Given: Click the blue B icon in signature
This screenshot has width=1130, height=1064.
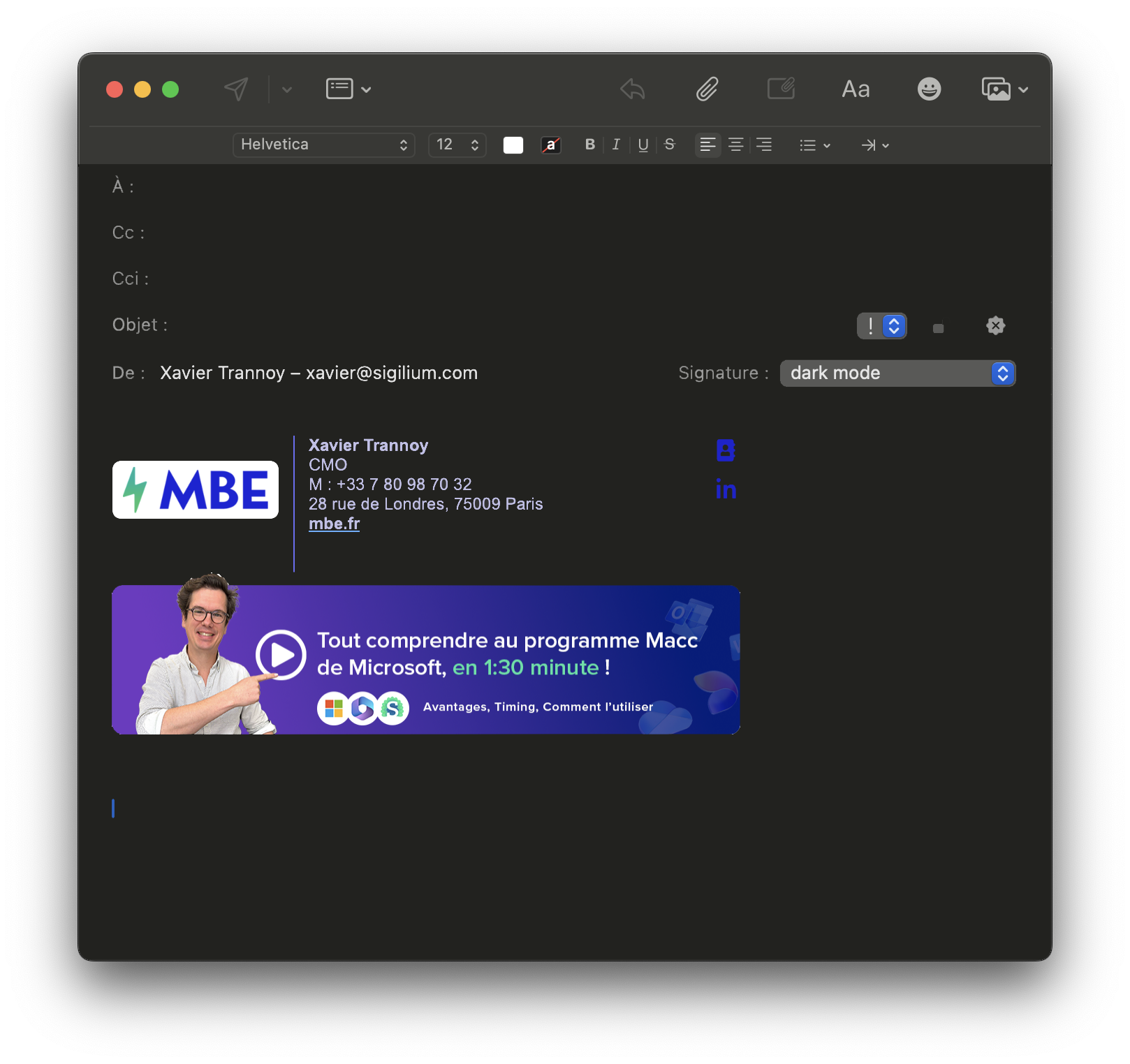Looking at the screenshot, I should [x=726, y=451].
